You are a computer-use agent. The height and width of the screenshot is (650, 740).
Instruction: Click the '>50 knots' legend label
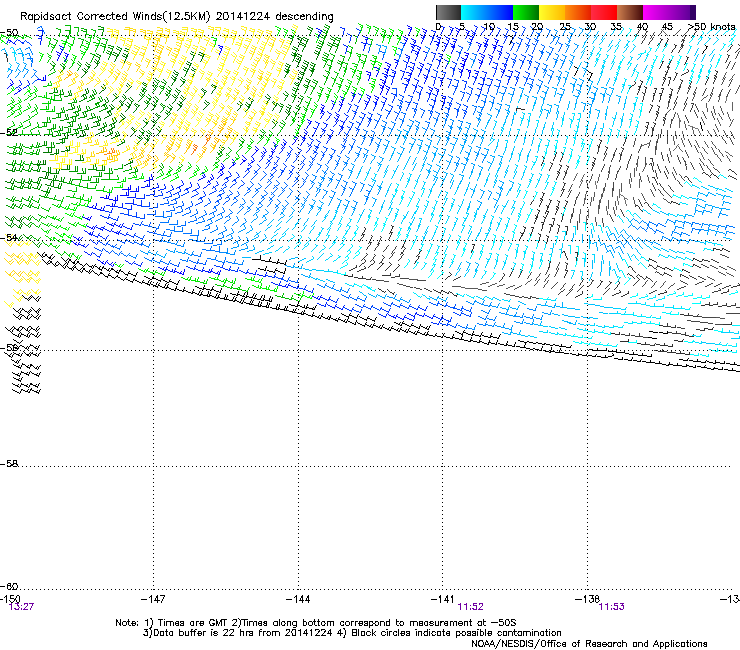712,27
